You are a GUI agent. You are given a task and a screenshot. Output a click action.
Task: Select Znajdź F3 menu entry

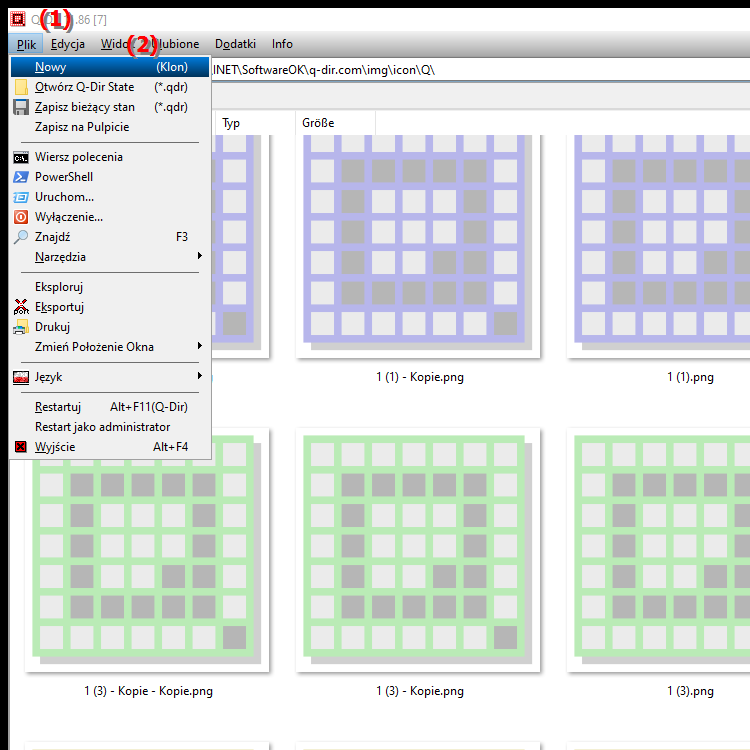[110, 237]
